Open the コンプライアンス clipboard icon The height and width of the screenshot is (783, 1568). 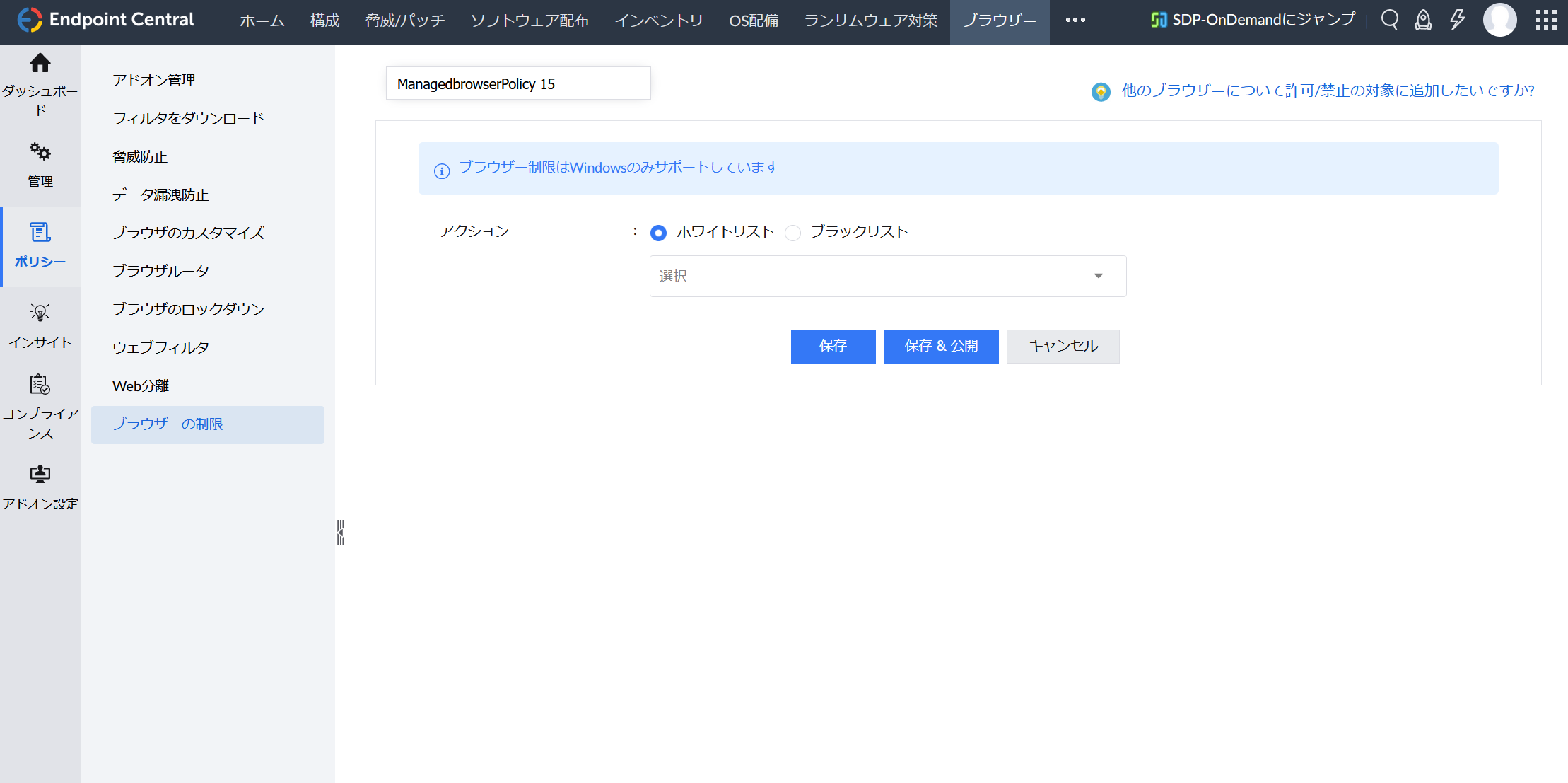(40, 385)
